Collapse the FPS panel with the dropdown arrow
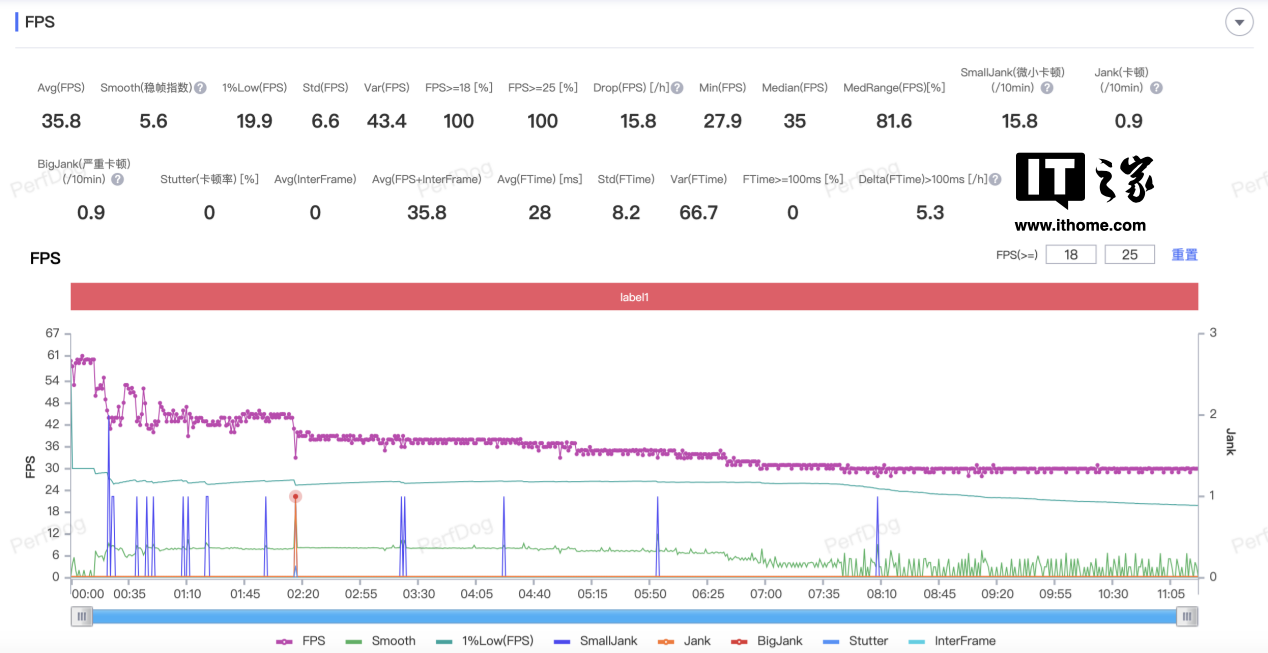1268x653 pixels. pos(1239,22)
